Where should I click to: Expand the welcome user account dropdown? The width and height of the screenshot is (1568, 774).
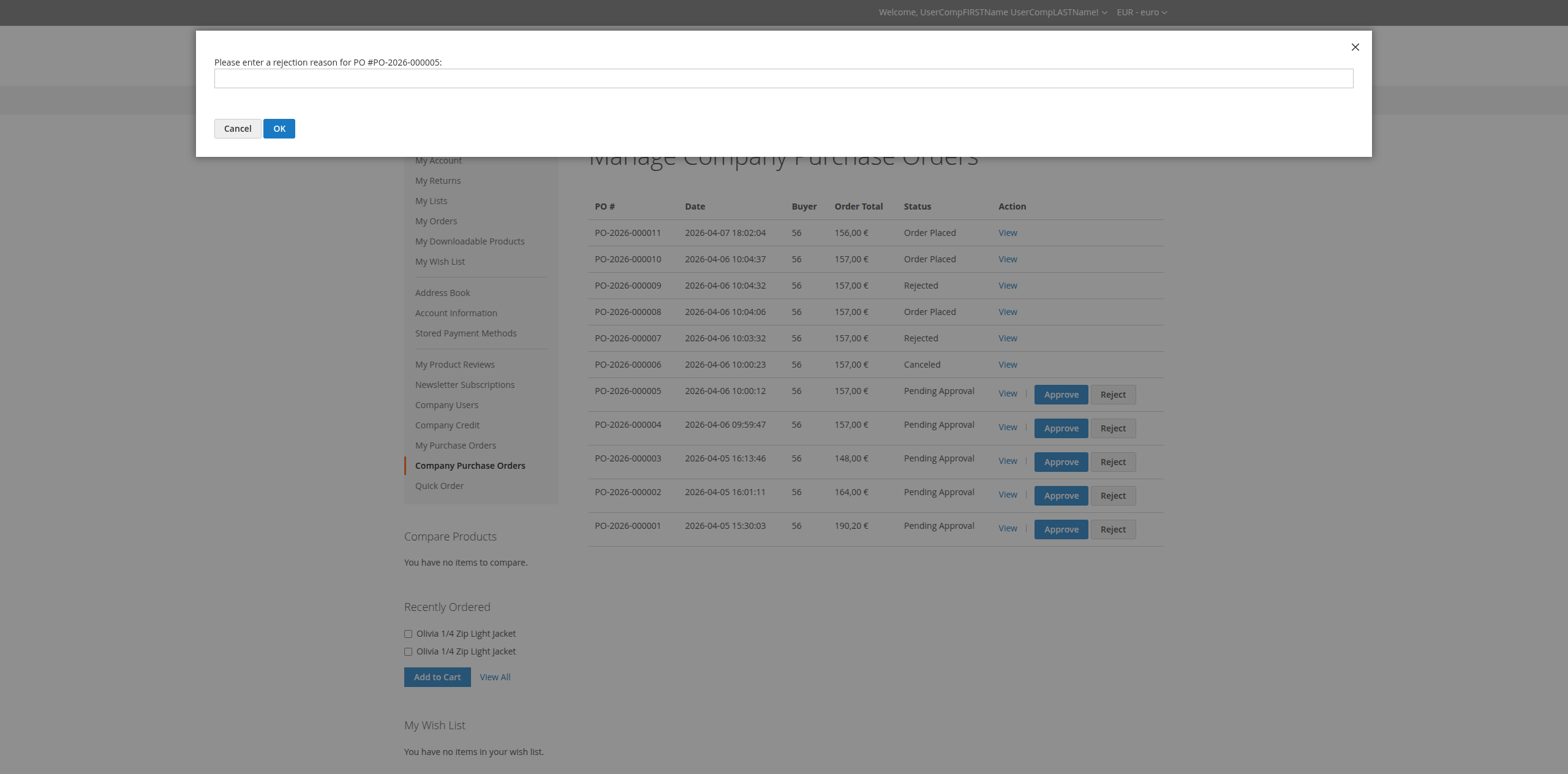(x=992, y=12)
